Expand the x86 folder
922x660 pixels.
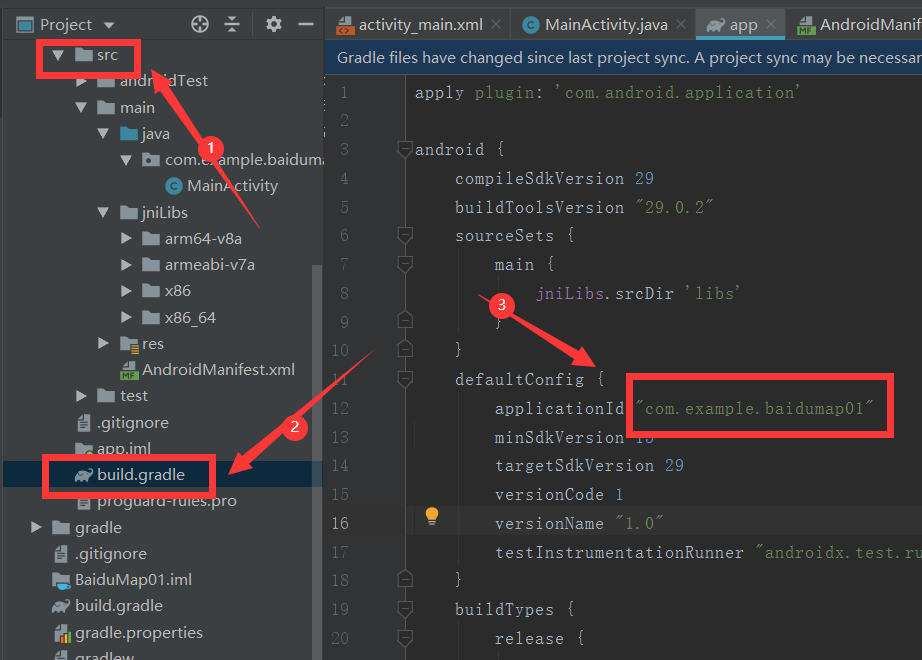click(x=126, y=291)
